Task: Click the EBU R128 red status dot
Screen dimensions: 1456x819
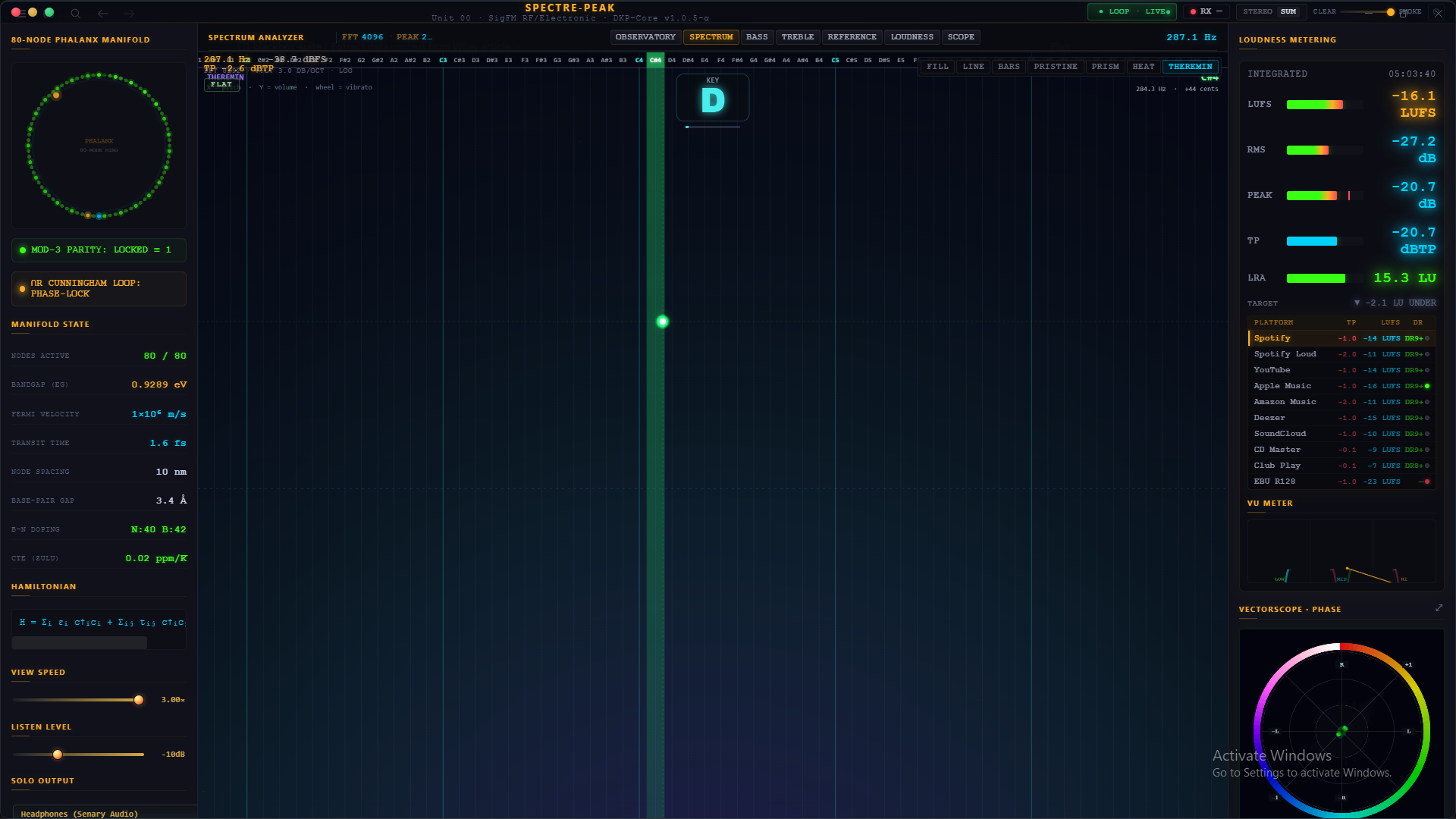Action: tap(1427, 482)
